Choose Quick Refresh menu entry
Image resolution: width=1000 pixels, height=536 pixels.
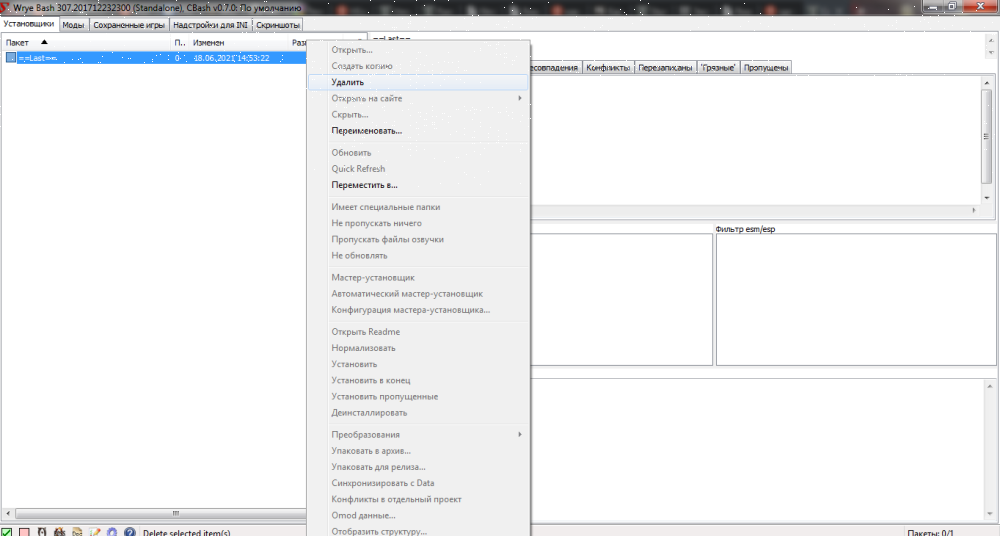418,168
